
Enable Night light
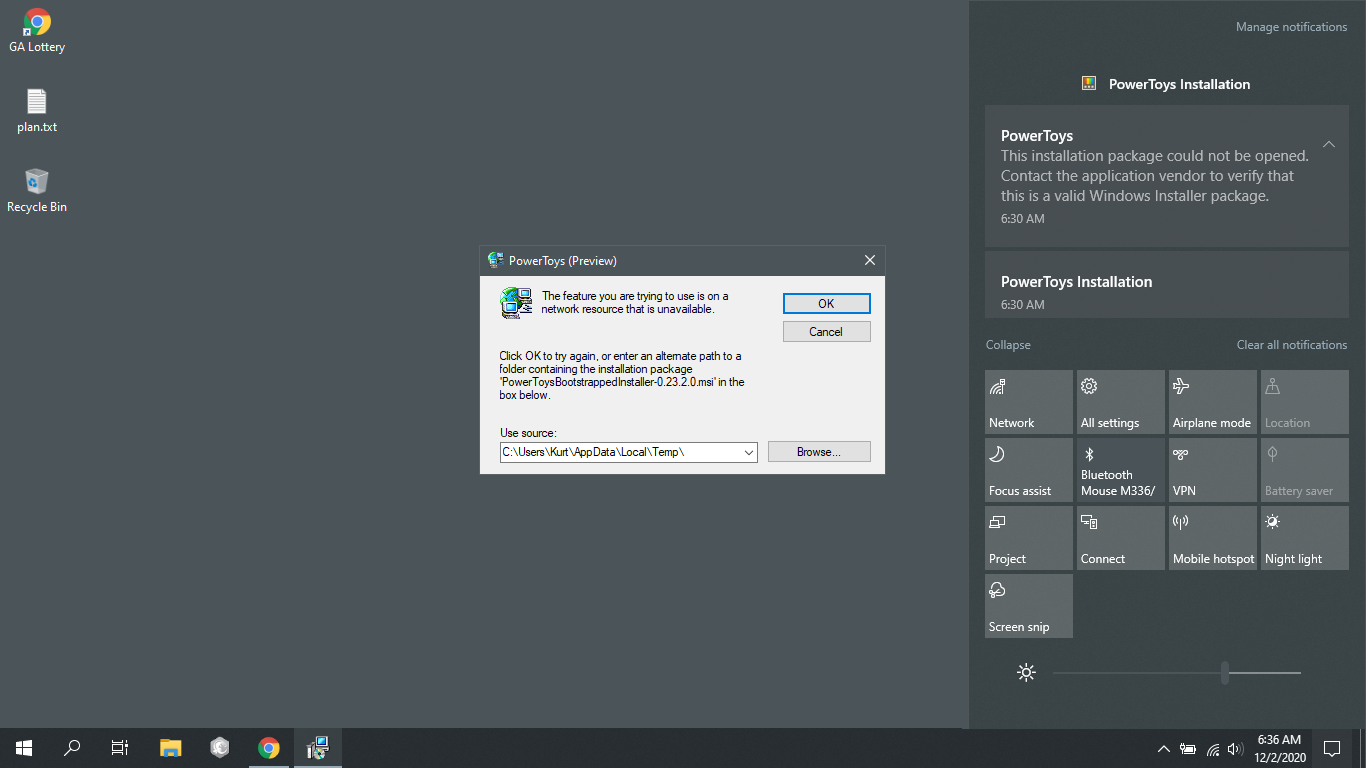(x=1304, y=537)
